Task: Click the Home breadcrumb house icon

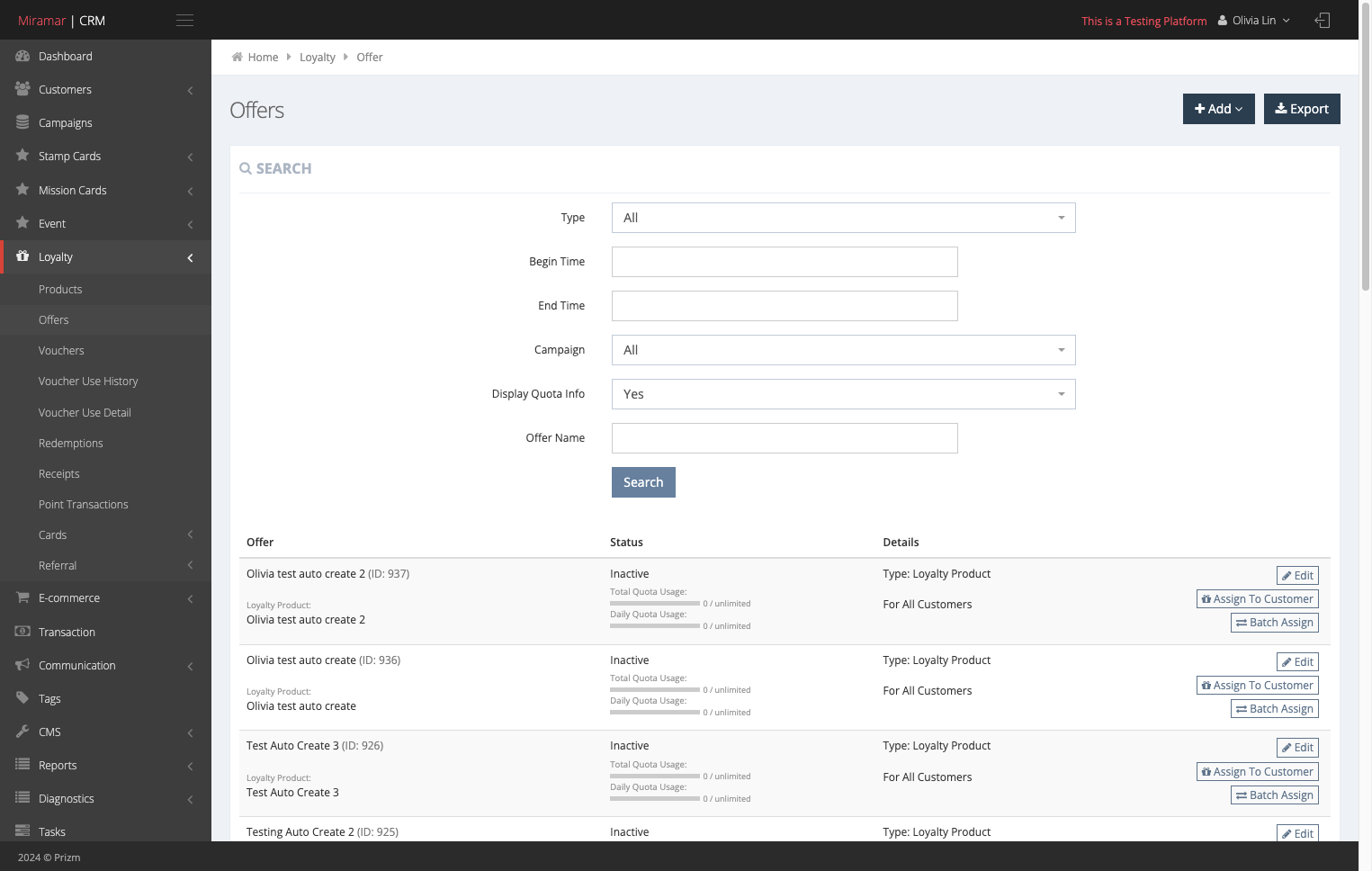Action: [237, 57]
